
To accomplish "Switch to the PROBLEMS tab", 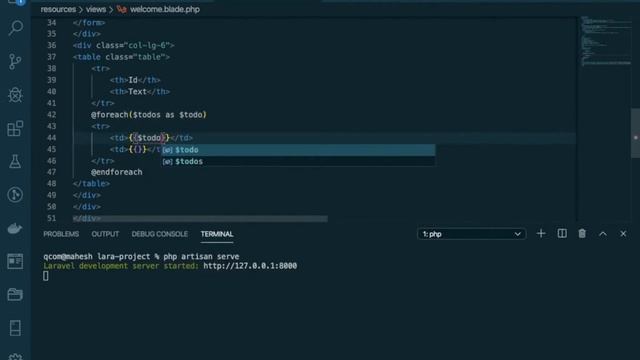I will coord(61,234).
